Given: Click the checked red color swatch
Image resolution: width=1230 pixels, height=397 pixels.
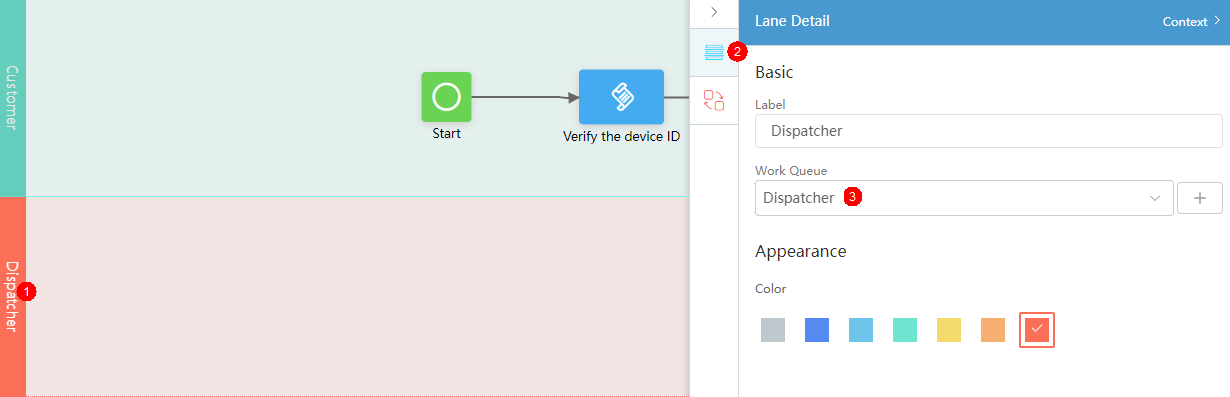Looking at the screenshot, I should (1037, 330).
